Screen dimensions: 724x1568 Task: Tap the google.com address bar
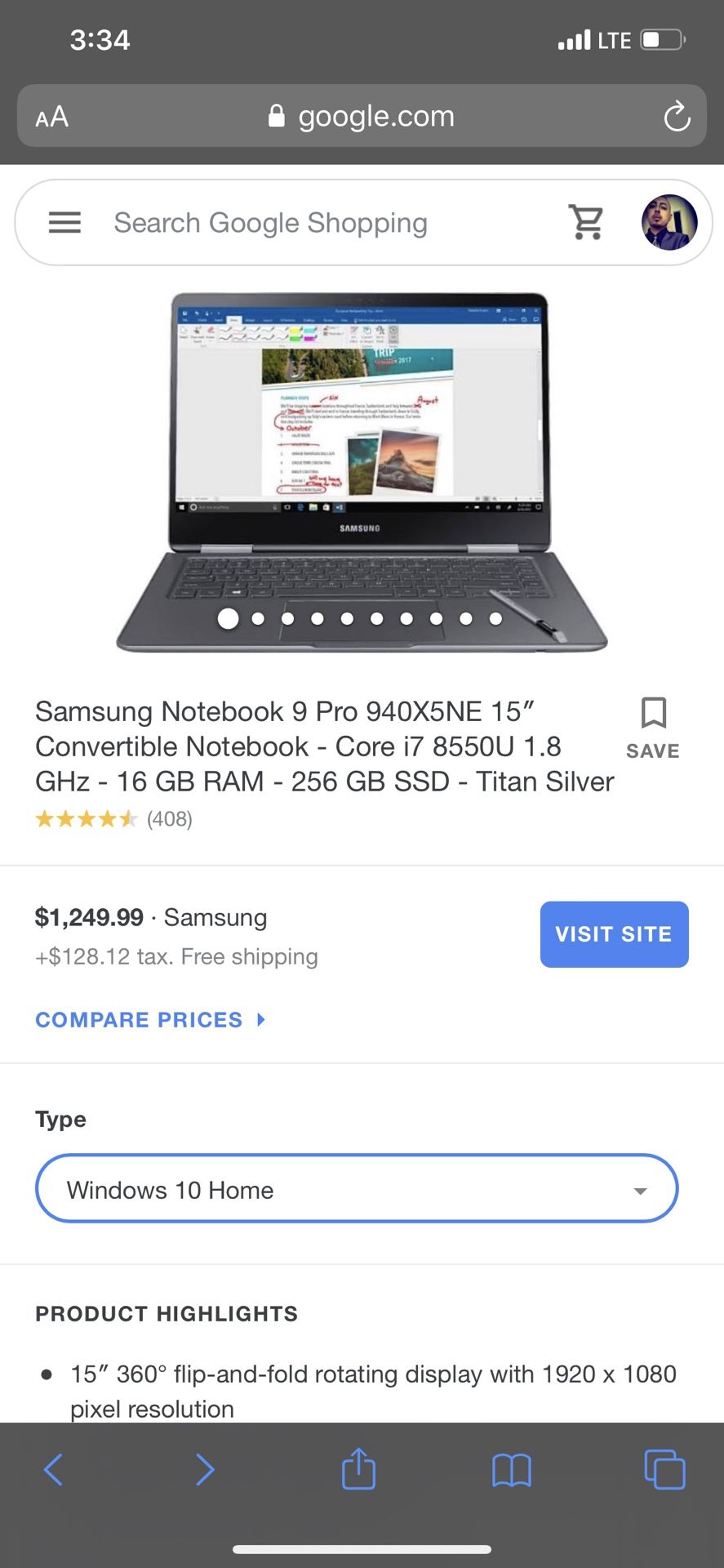click(362, 117)
